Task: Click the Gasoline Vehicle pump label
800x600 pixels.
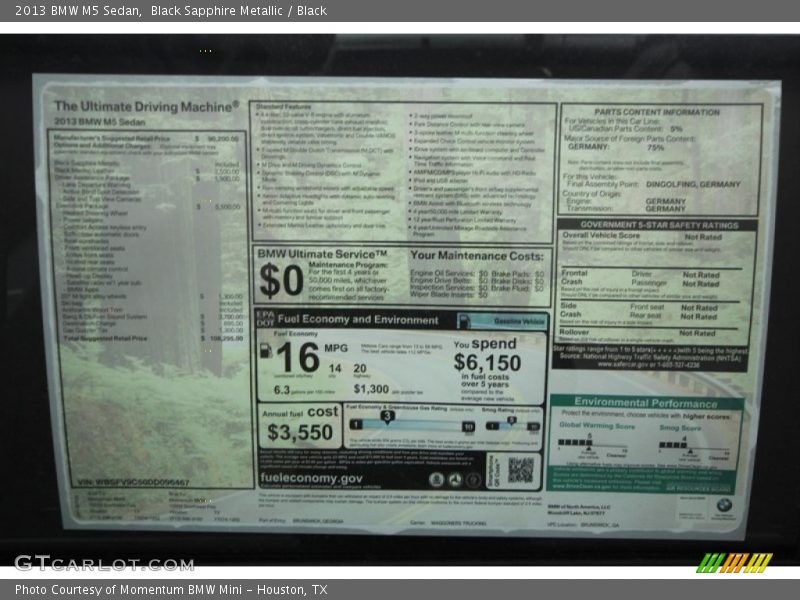Action: [x=503, y=321]
